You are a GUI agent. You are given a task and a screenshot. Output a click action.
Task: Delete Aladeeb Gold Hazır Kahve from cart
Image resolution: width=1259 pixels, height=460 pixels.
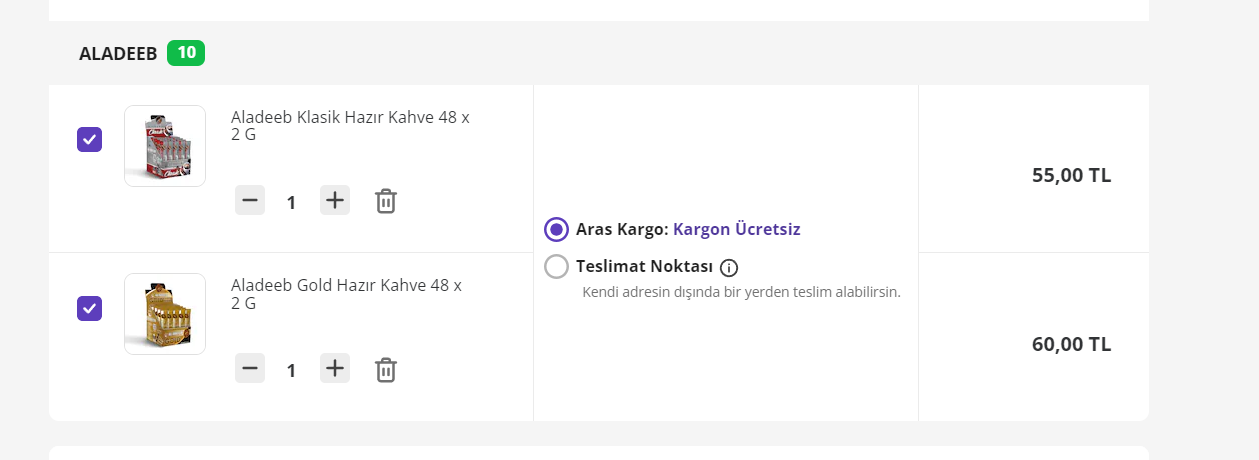[386, 370]
